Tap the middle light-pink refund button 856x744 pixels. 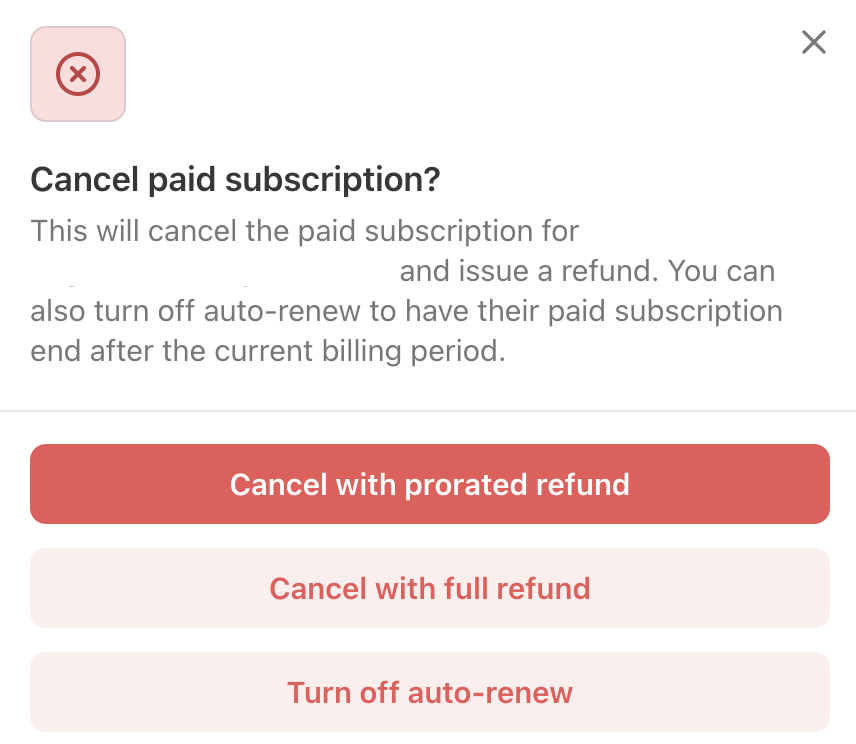click(x=430, y=588)
